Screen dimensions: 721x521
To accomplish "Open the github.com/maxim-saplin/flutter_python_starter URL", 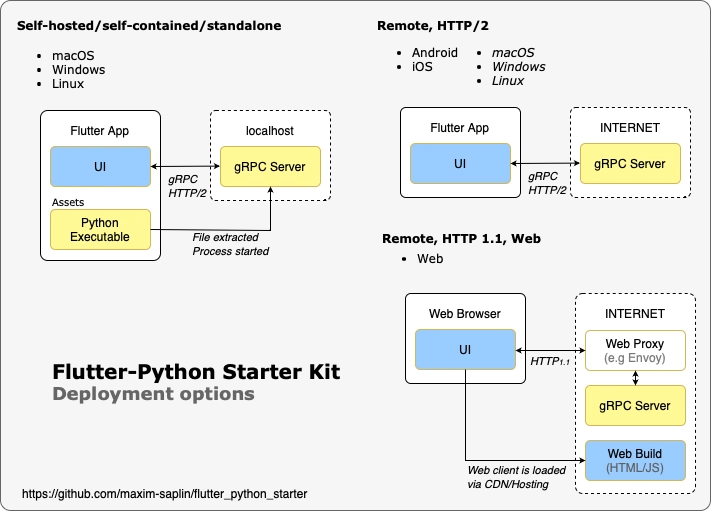I will pos(165,494).
